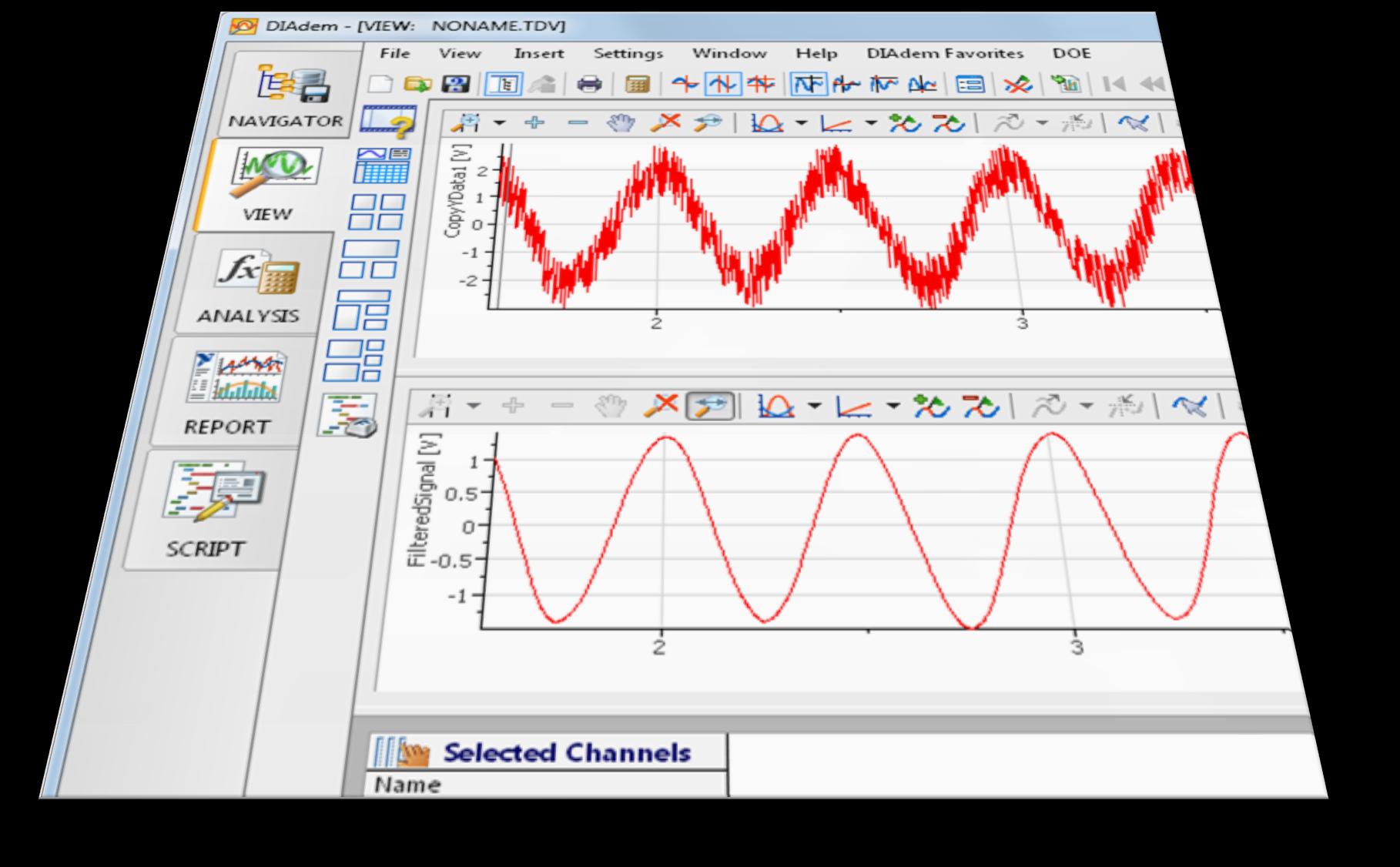The image size is (1400, 867).
Task: Click add curve green plus icon in lower graph
Action: click(931, 406)
